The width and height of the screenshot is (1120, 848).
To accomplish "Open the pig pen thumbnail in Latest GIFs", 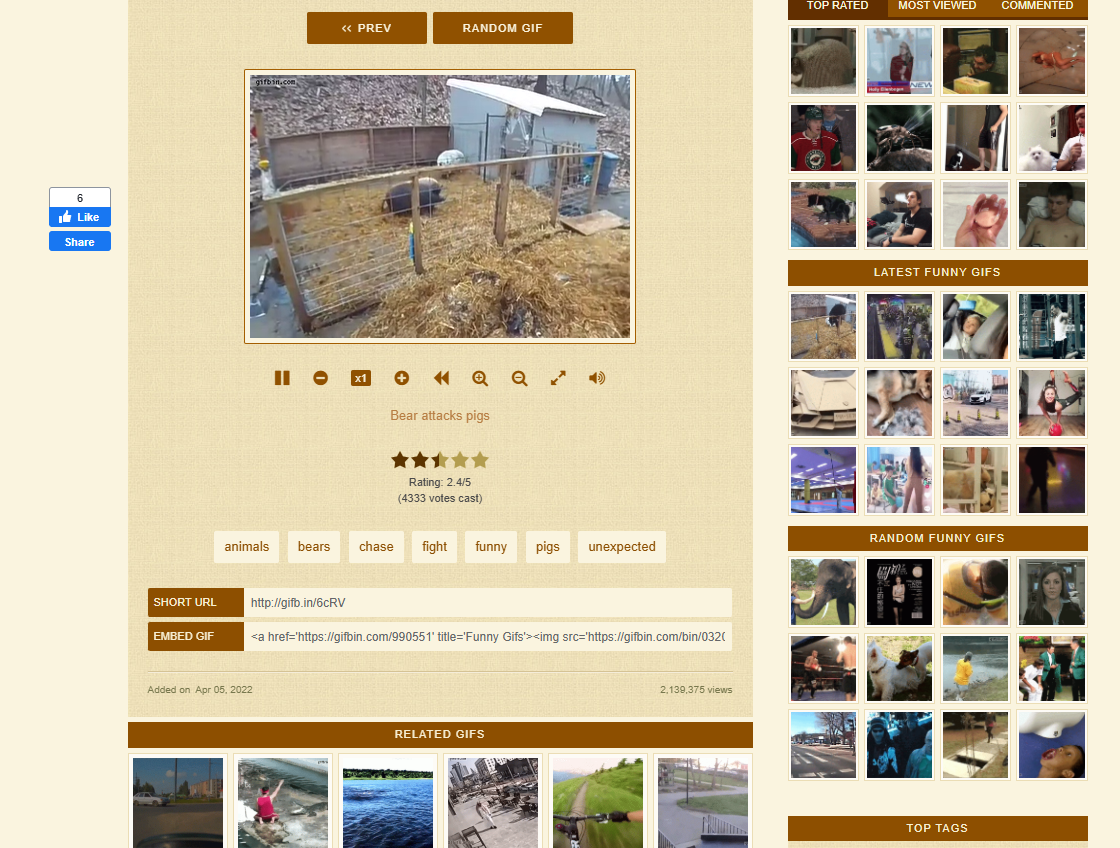I will pyautogui.click(x=824, y=326).
